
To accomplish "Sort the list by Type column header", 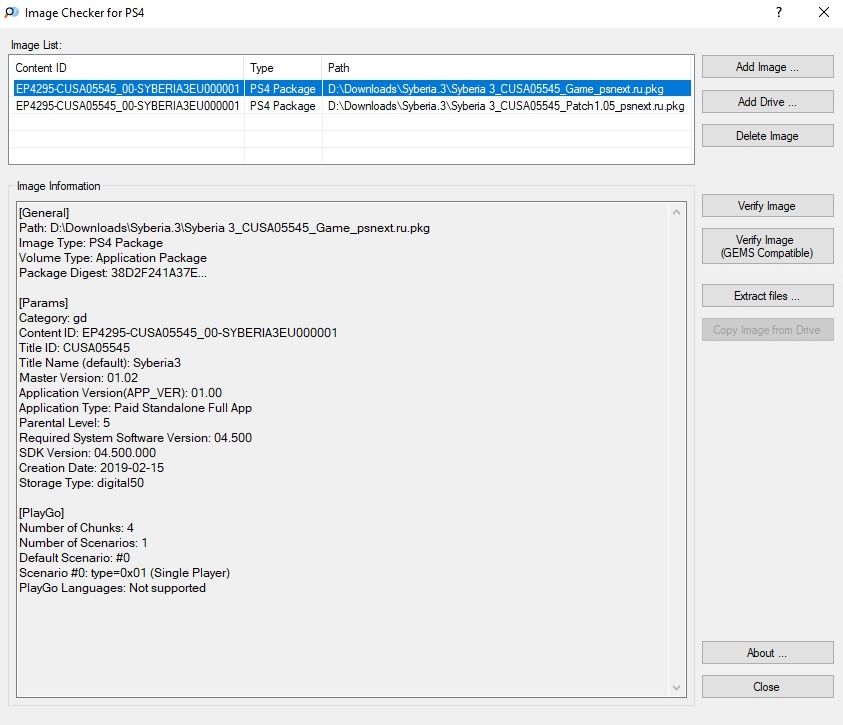I will click(283, 68).
